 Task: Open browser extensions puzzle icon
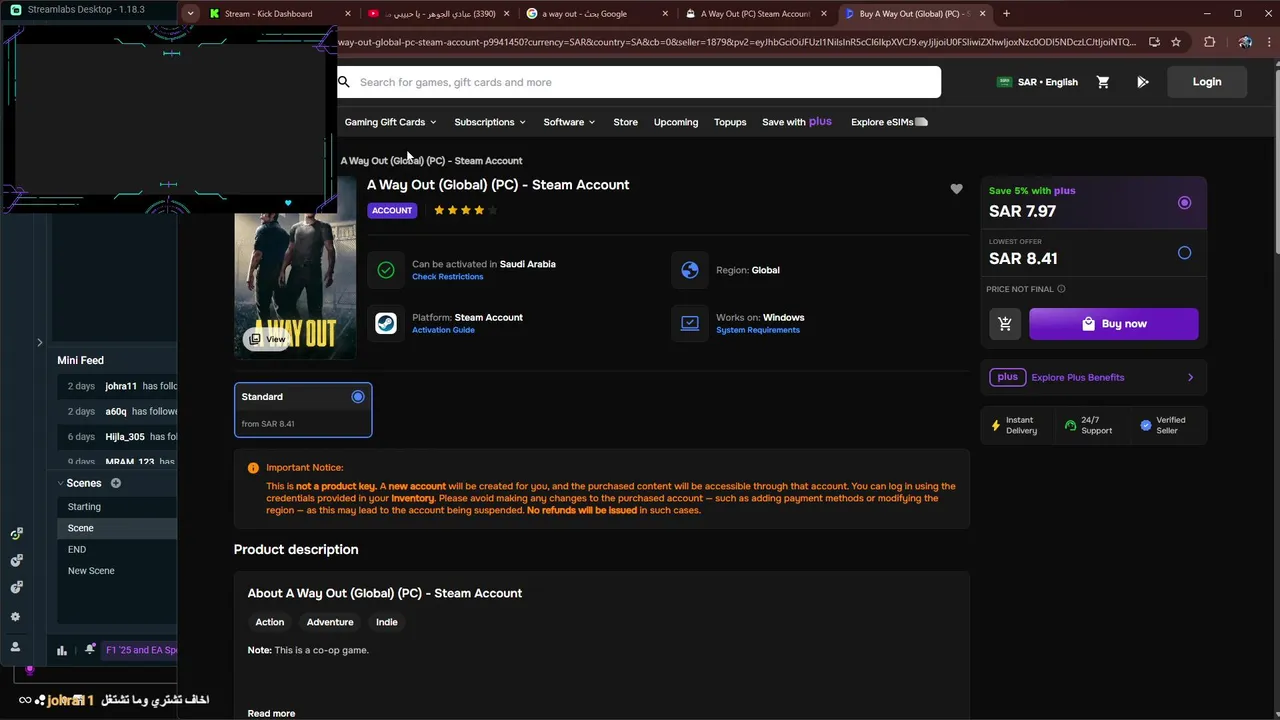[x=1209, y=42]
